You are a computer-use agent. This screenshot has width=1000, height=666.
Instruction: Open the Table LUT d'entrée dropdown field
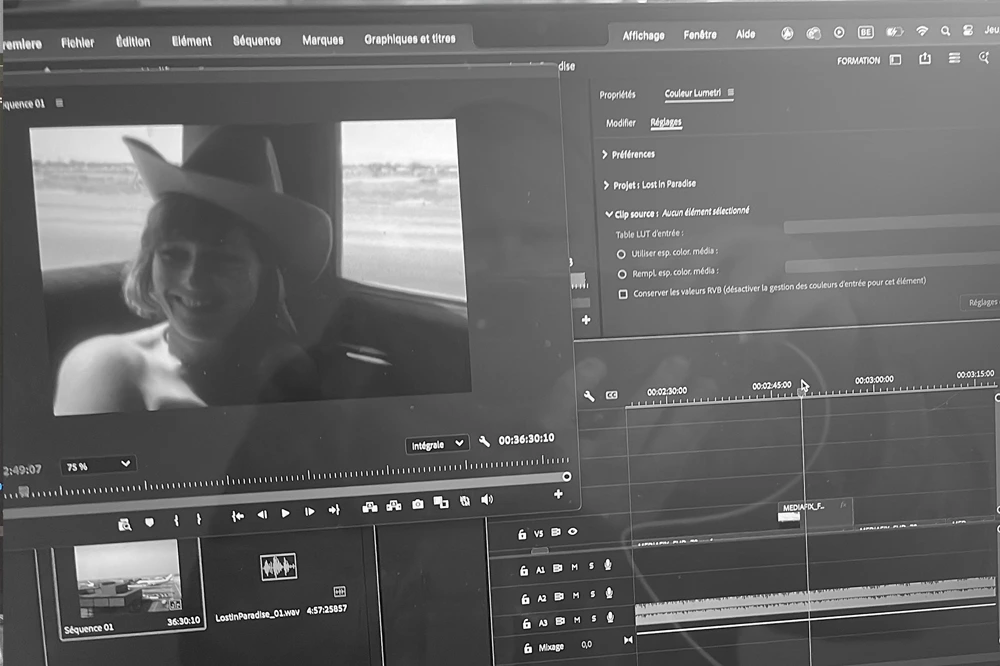(x=892, y=225)
